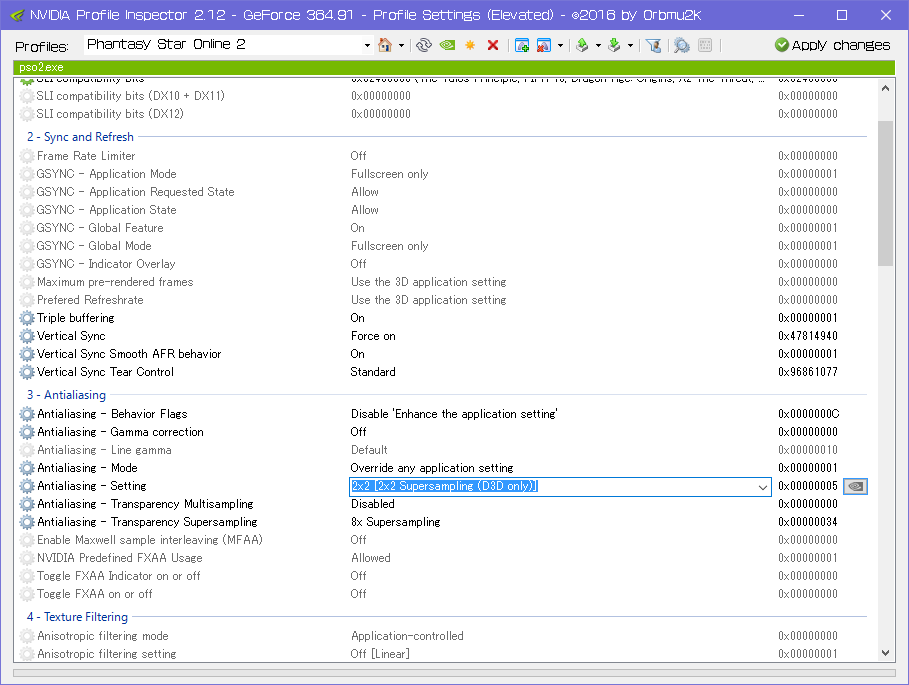The image size is (909, 685).
Task: Click the refresh profile arrows icon
Action: click(424, 45)
